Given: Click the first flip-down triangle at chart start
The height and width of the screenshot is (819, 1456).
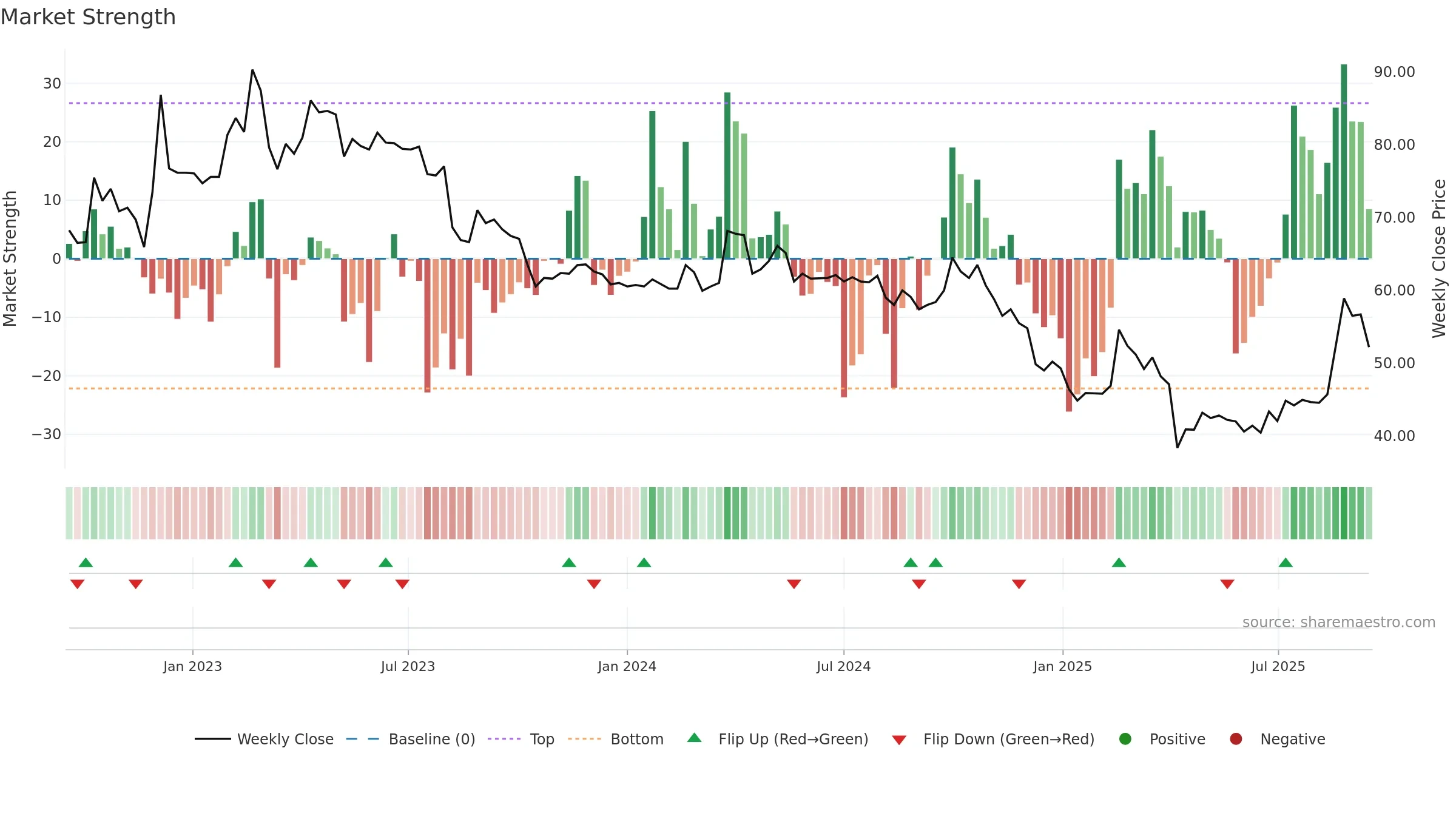Looking at the screenshot, I should coord(78,584).
